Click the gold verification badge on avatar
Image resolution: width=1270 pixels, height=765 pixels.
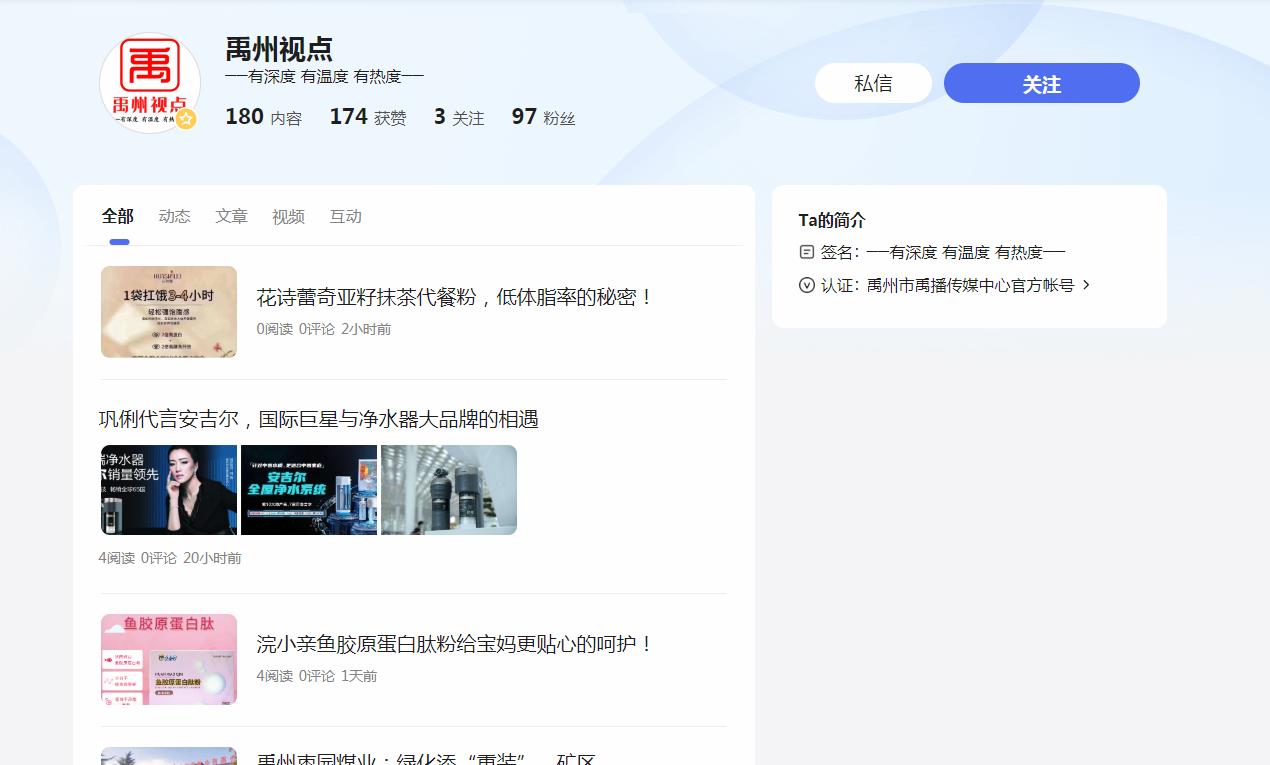click(x=186, y=119)
